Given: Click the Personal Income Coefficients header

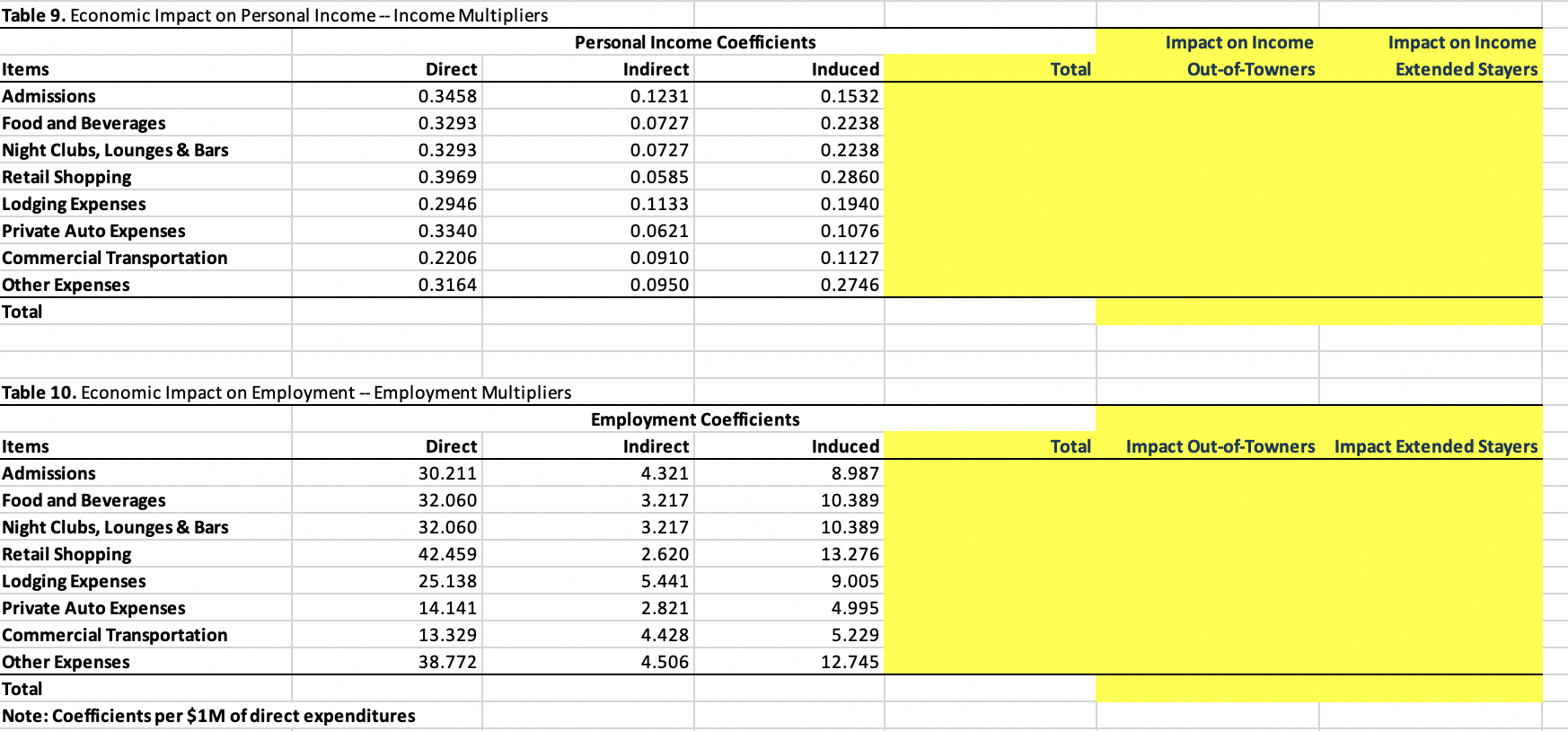Looking at the screenshot, I should click(x=695, y=42).
